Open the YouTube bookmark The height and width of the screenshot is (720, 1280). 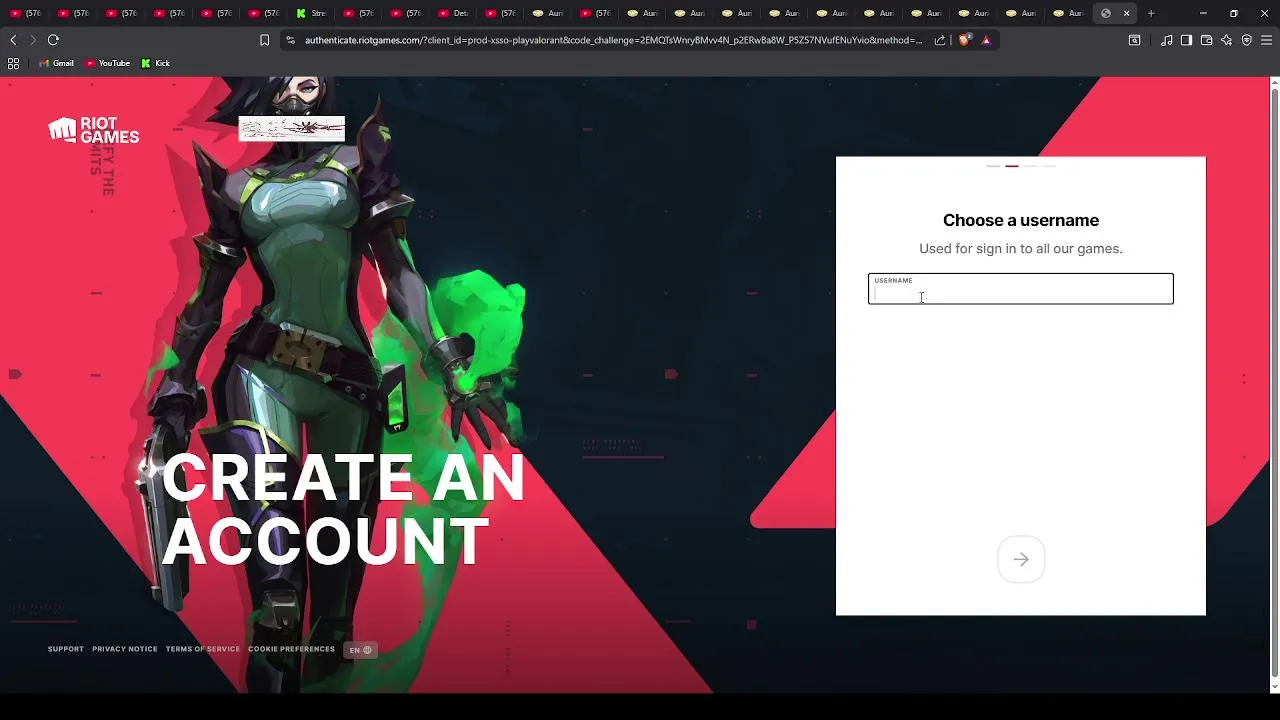tap(108, 63)
